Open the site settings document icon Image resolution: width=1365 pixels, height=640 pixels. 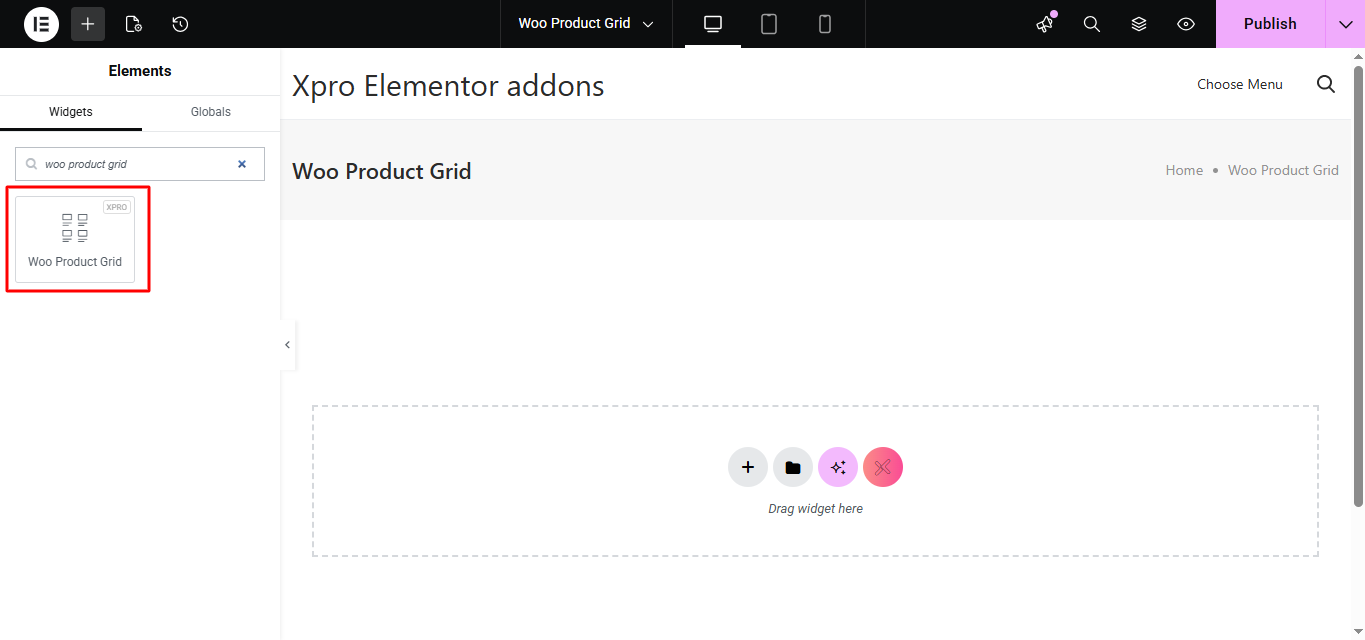tap(134, 24)
